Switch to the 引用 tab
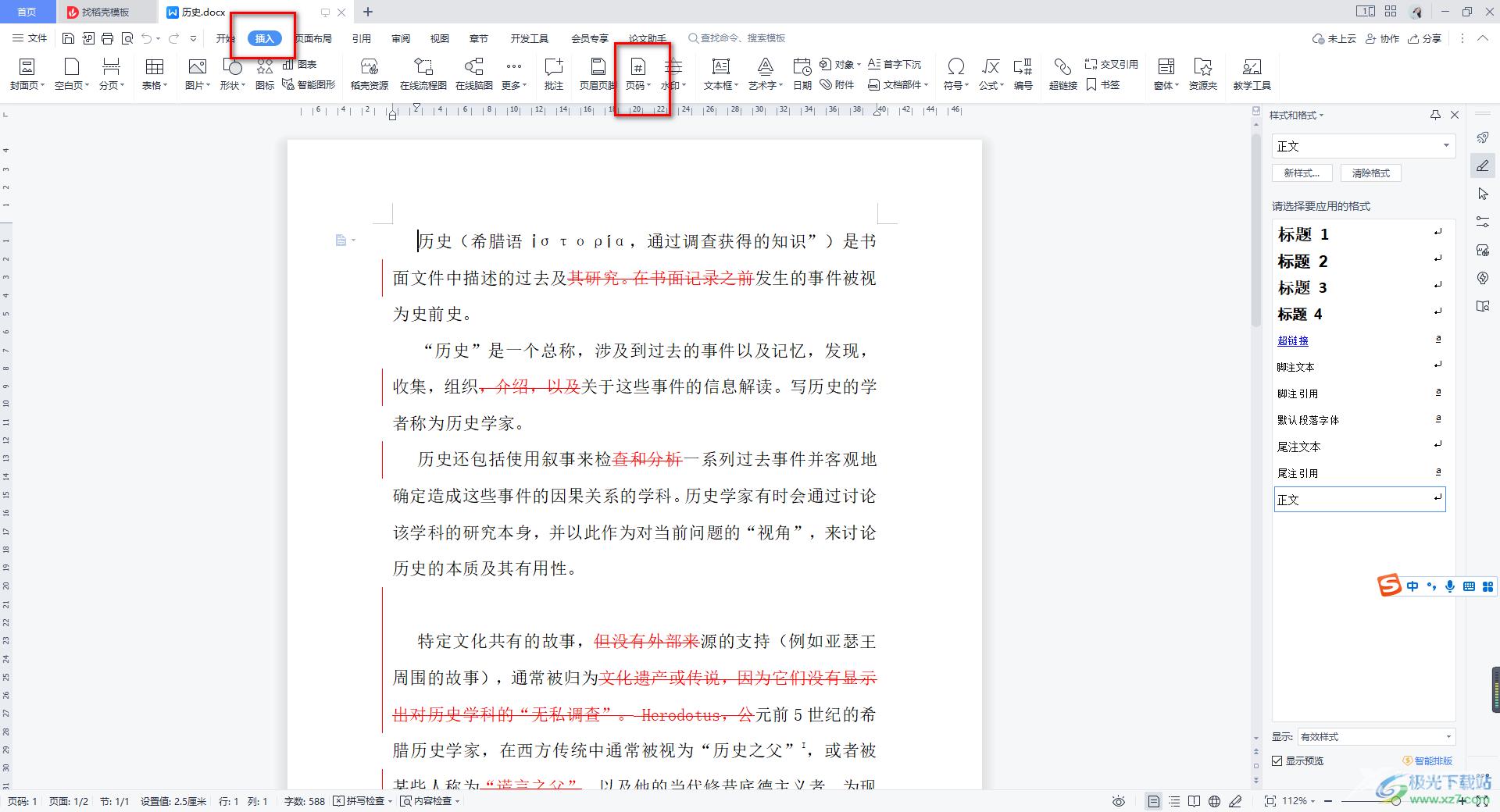The width and height of the screenshot is (1500, 812). click(361, 38)
